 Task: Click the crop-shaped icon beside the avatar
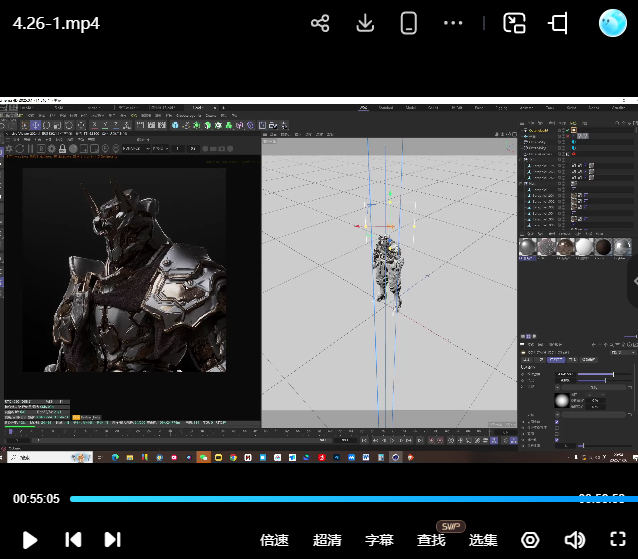(558, 23)
